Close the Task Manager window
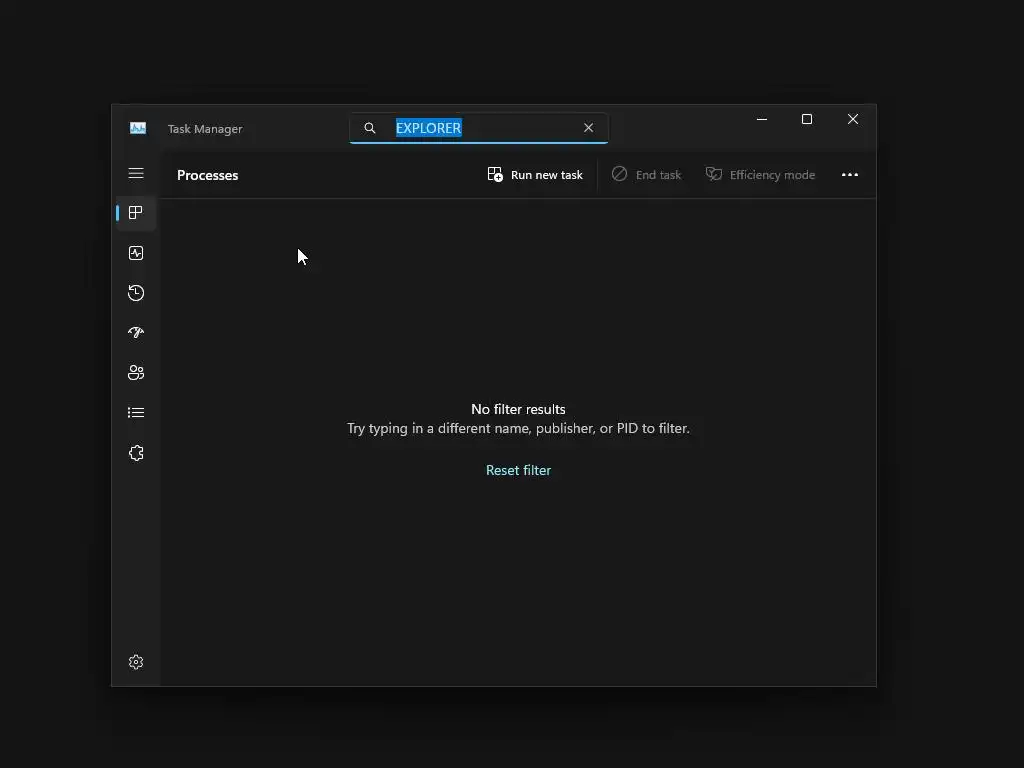The image size is (1024, 768). [853, 120]
